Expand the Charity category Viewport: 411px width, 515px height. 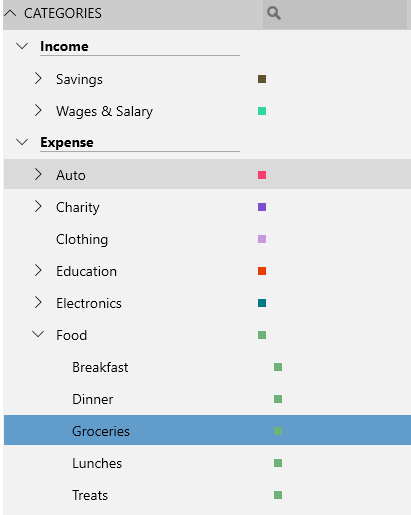(x=38, y=207)
